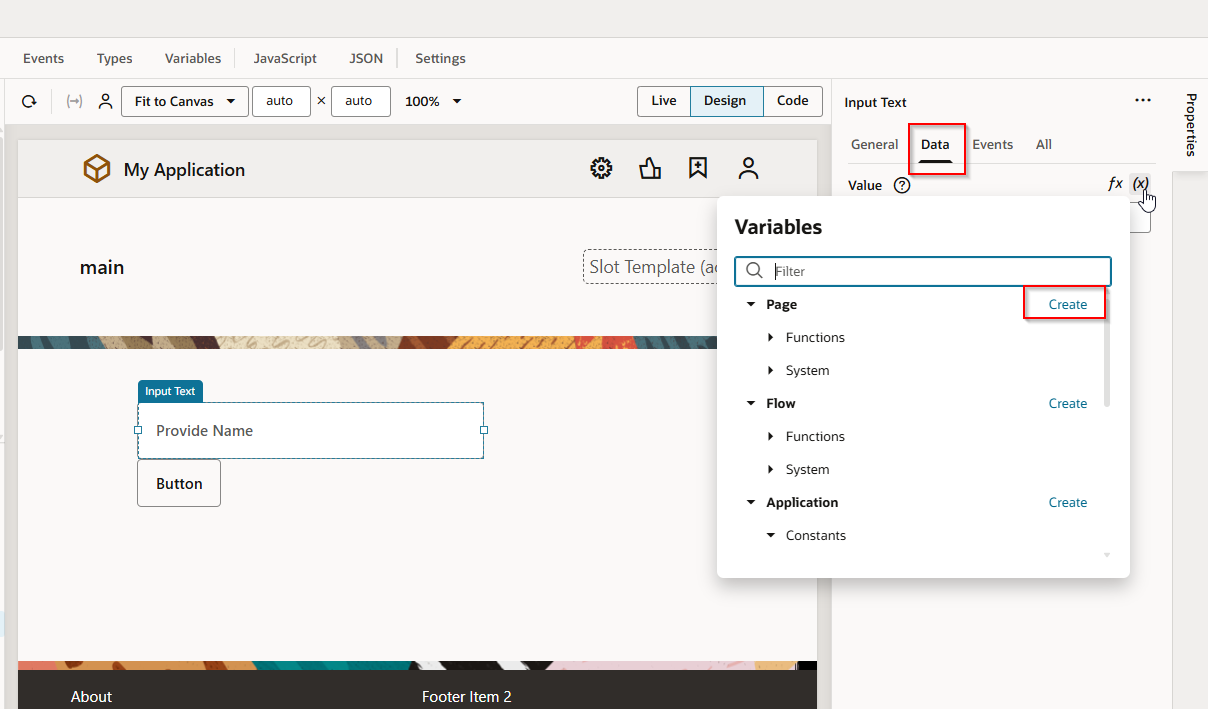Select the Design mode toggle
1208x709 pixels.
[726, 101]
